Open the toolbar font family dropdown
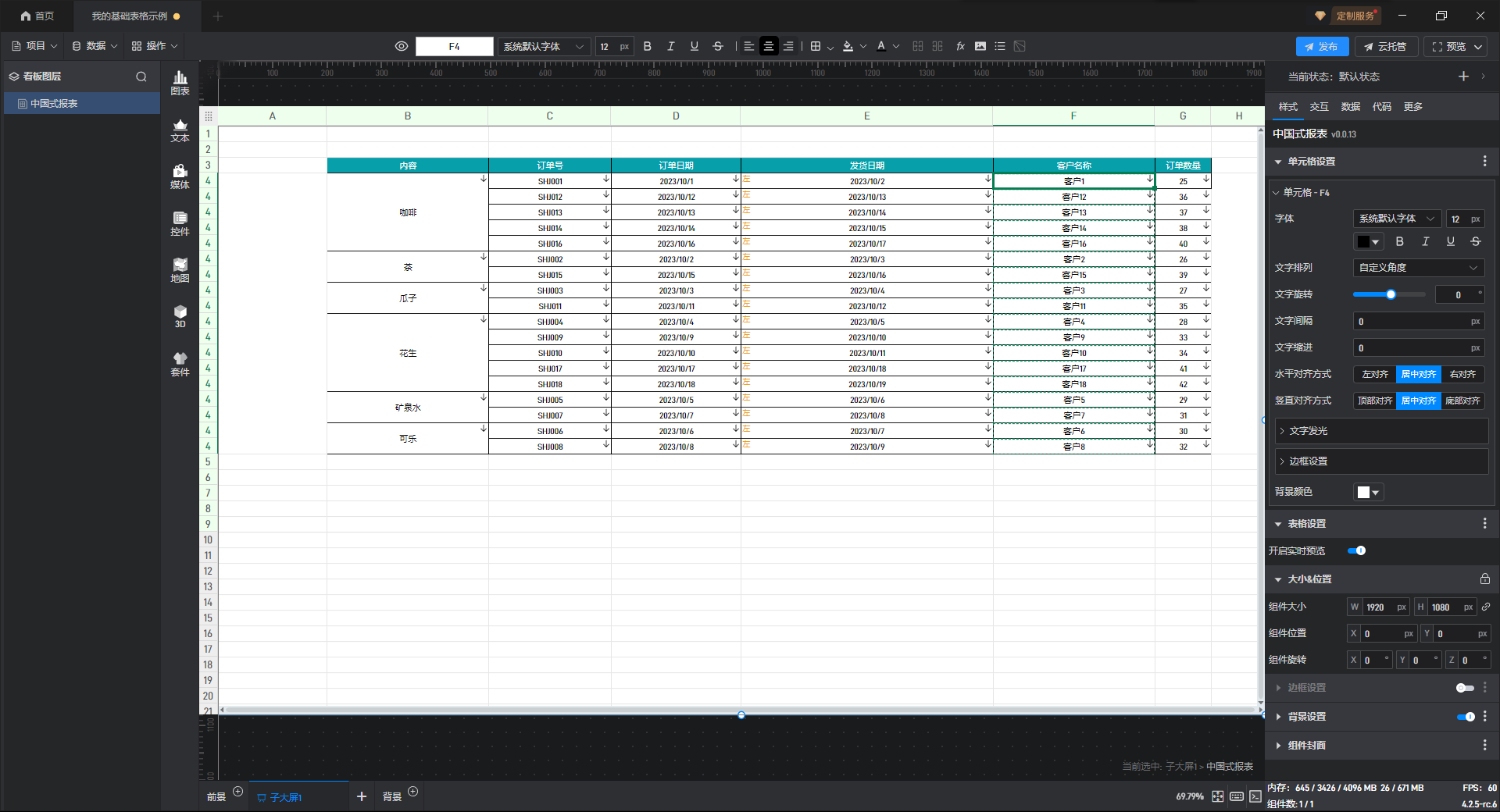 coord(544,46)
